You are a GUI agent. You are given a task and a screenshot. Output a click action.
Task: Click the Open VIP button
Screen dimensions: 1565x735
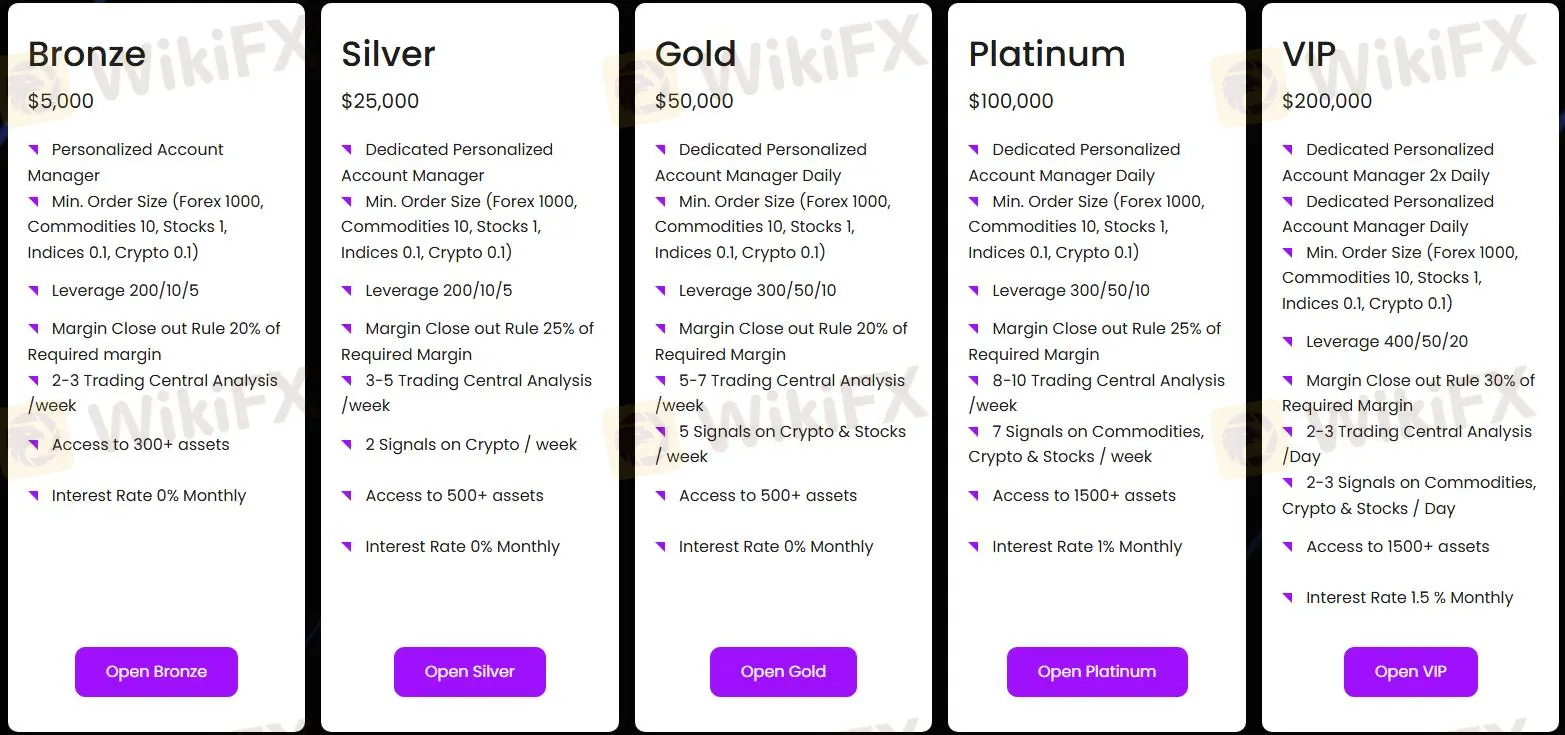coord(1410,672)
